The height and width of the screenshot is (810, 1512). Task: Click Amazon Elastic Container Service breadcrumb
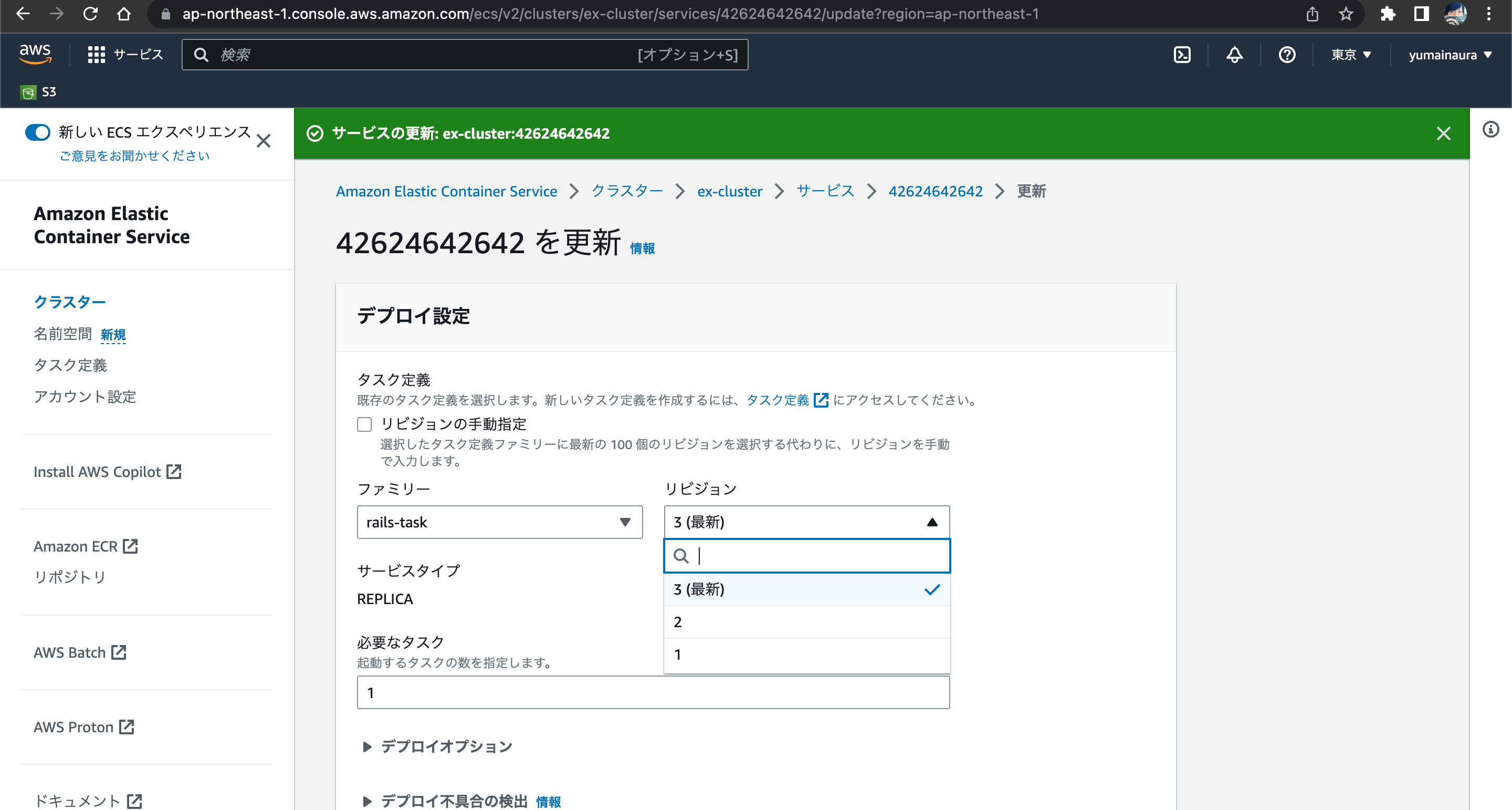446,192
